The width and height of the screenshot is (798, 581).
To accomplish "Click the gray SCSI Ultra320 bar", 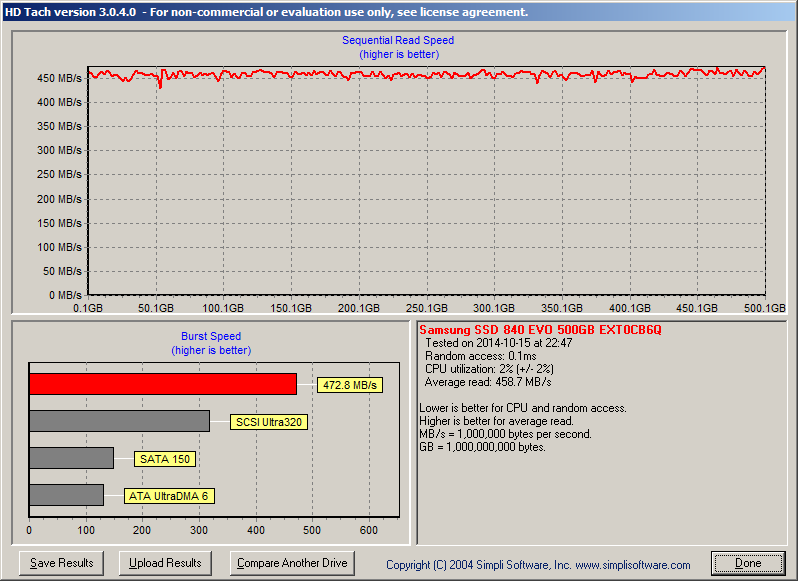I will click(120, 421).
